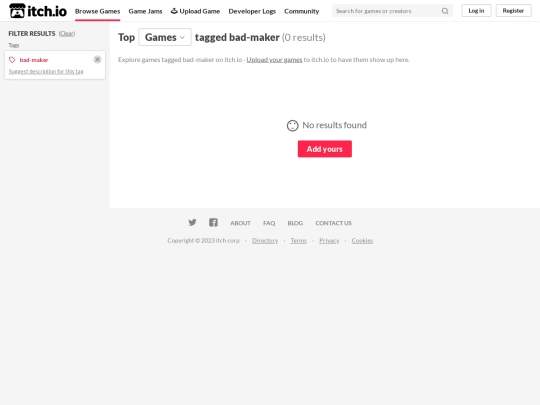
Task: Open the Games type dropdown
Action: coord(165,37)
